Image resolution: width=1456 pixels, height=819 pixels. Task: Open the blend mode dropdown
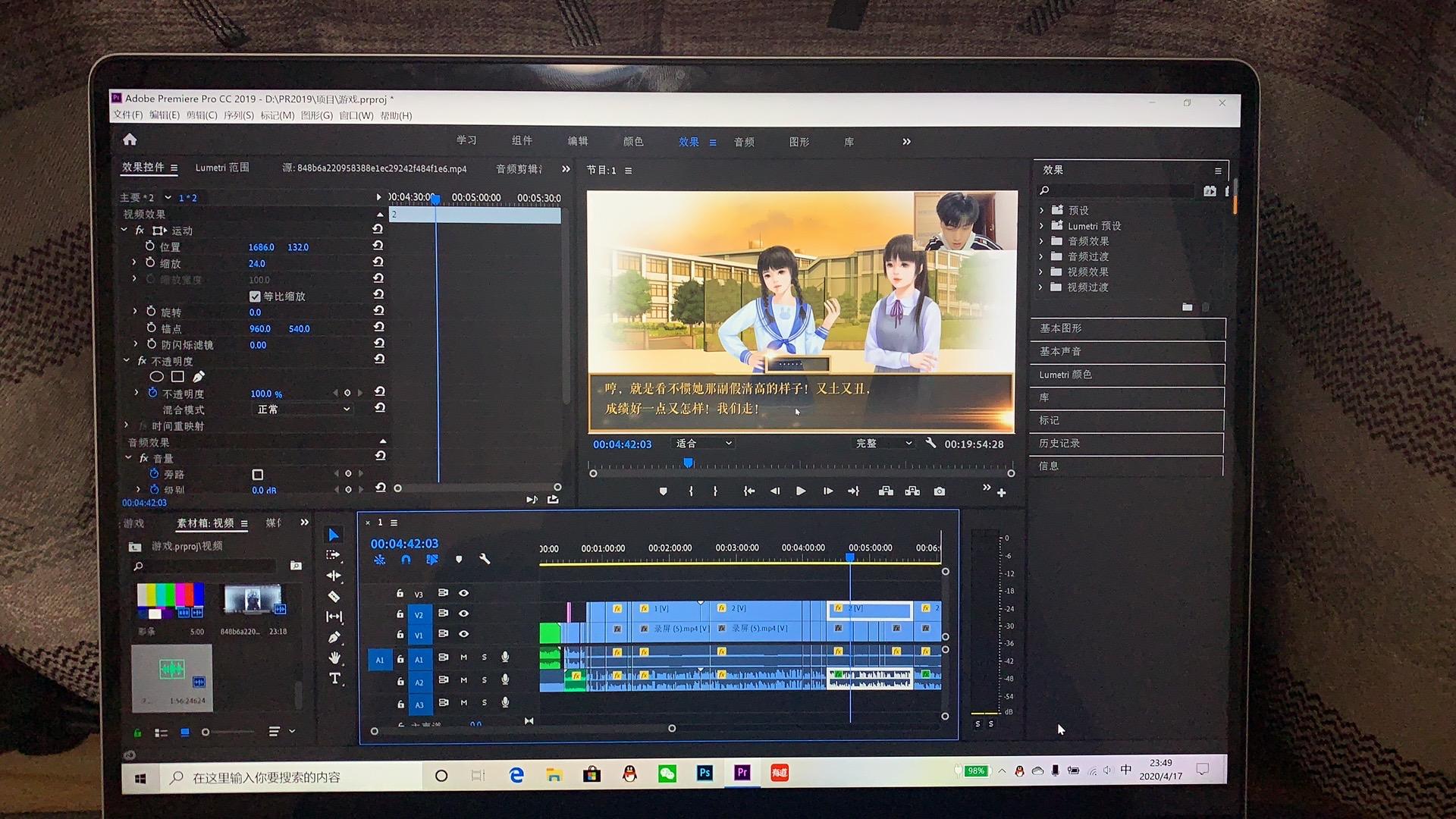(303, 409)
